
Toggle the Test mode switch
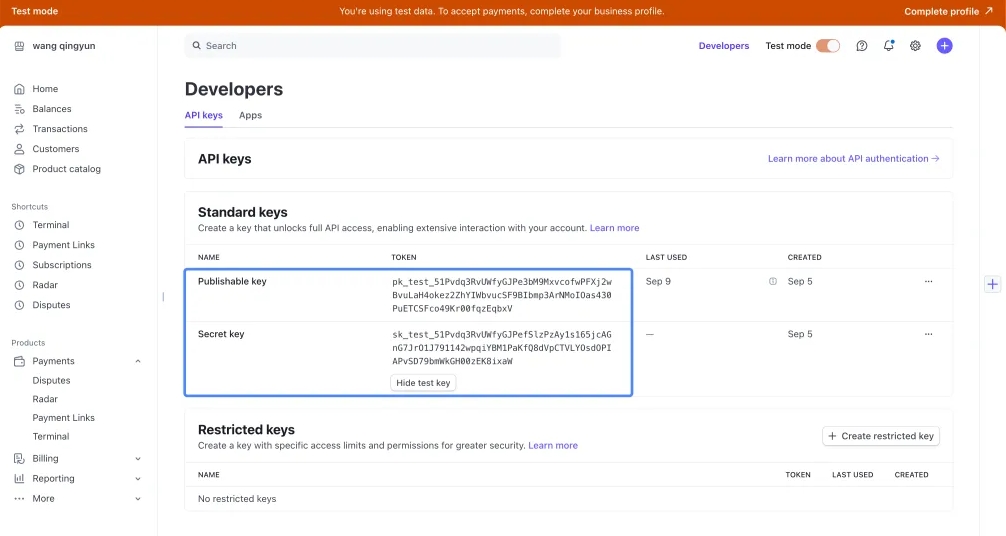coord(828,46)
